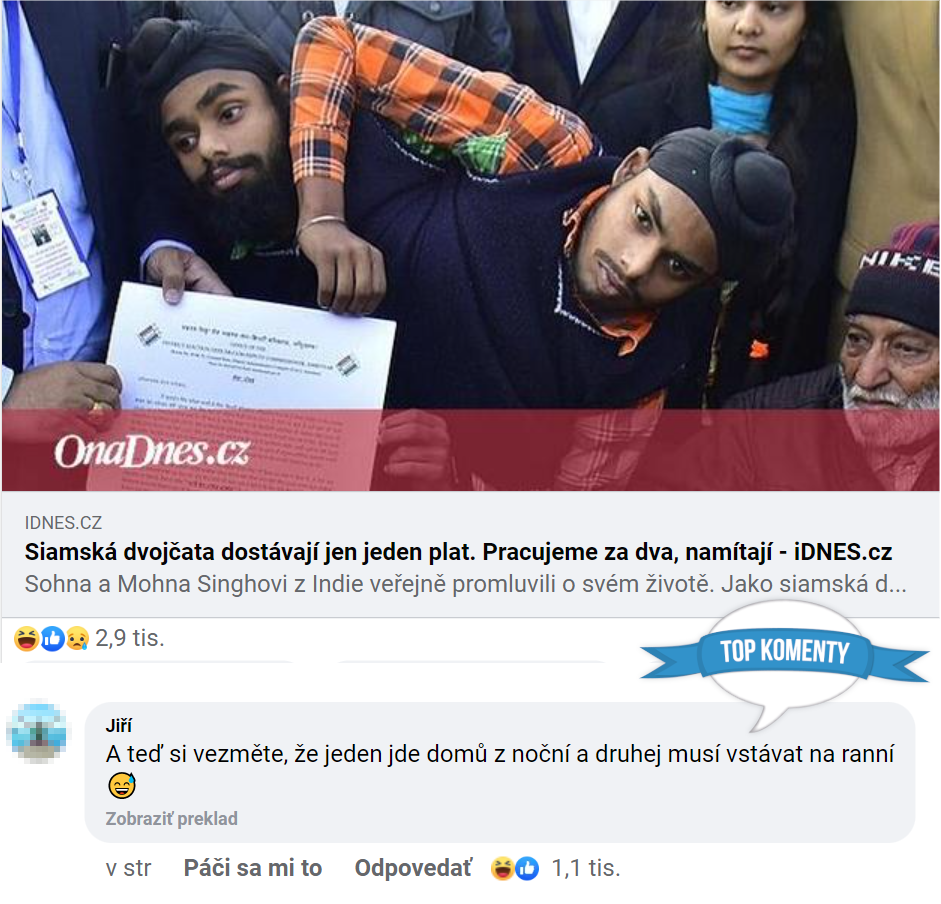The height and width of the screenshot is (904, 941).
Task: Open the article headline about Siamská dvojčata
Action: tap(458, 552)
